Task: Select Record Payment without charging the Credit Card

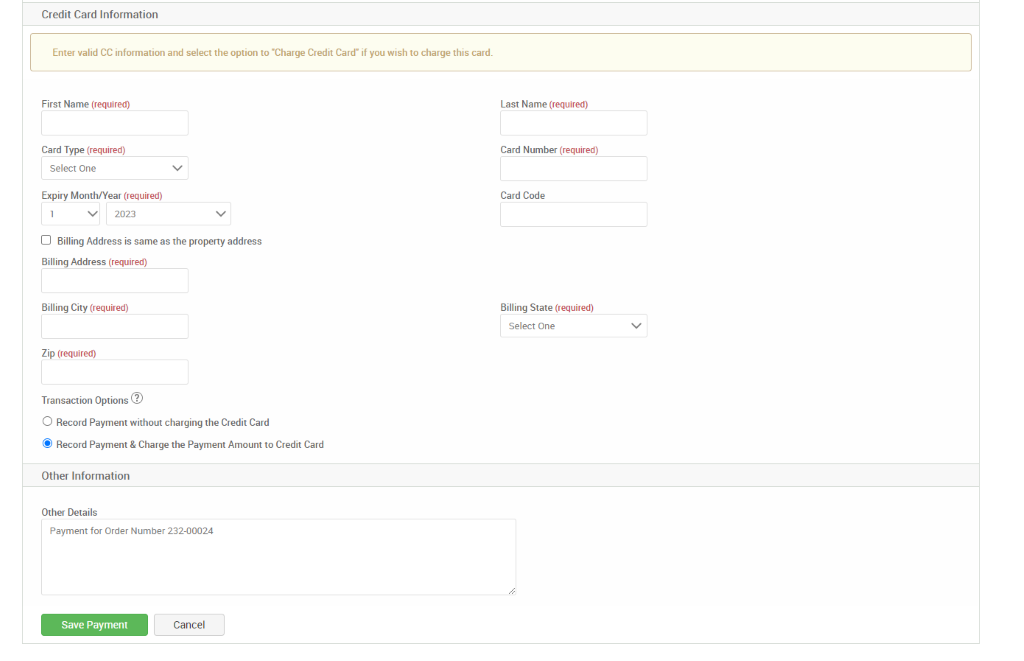Action: pos(47,422)
